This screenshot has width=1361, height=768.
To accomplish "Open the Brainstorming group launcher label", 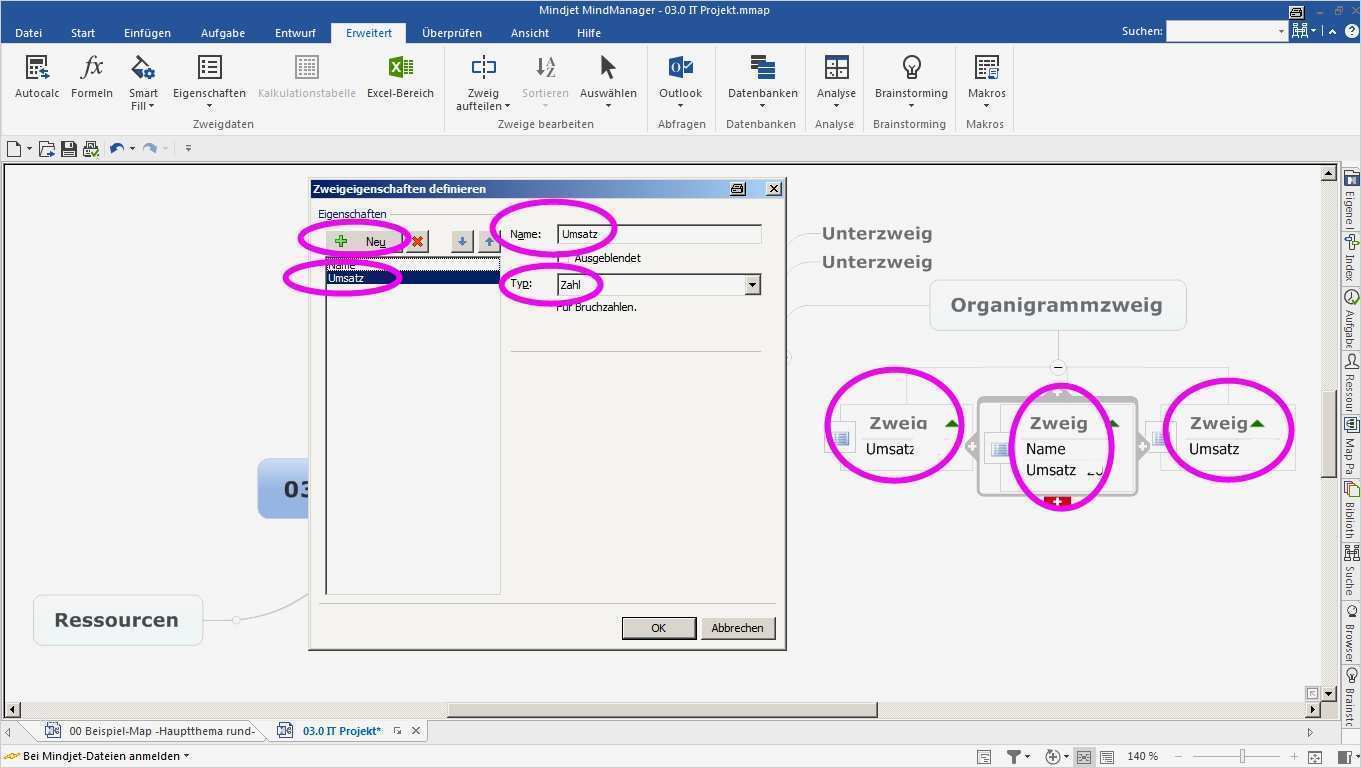I will [x=909, y=124].
